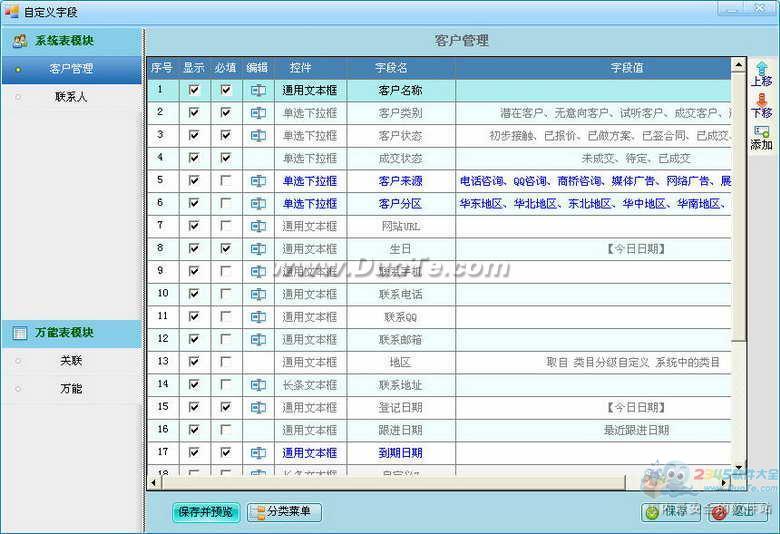The image size is (780, 534).
Task: Select 关联 under 万能表模块
Action: point(71,361)
